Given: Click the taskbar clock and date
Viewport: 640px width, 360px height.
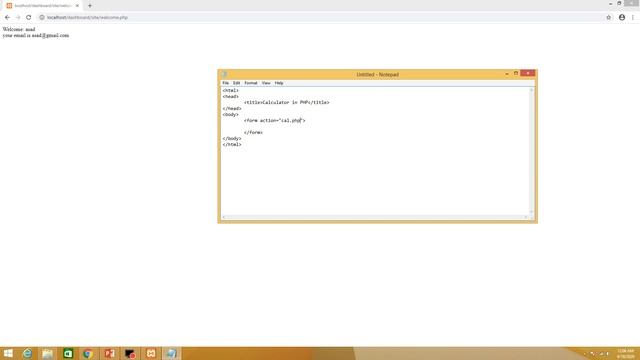Looking at the screenshot, I should point(625,353).
